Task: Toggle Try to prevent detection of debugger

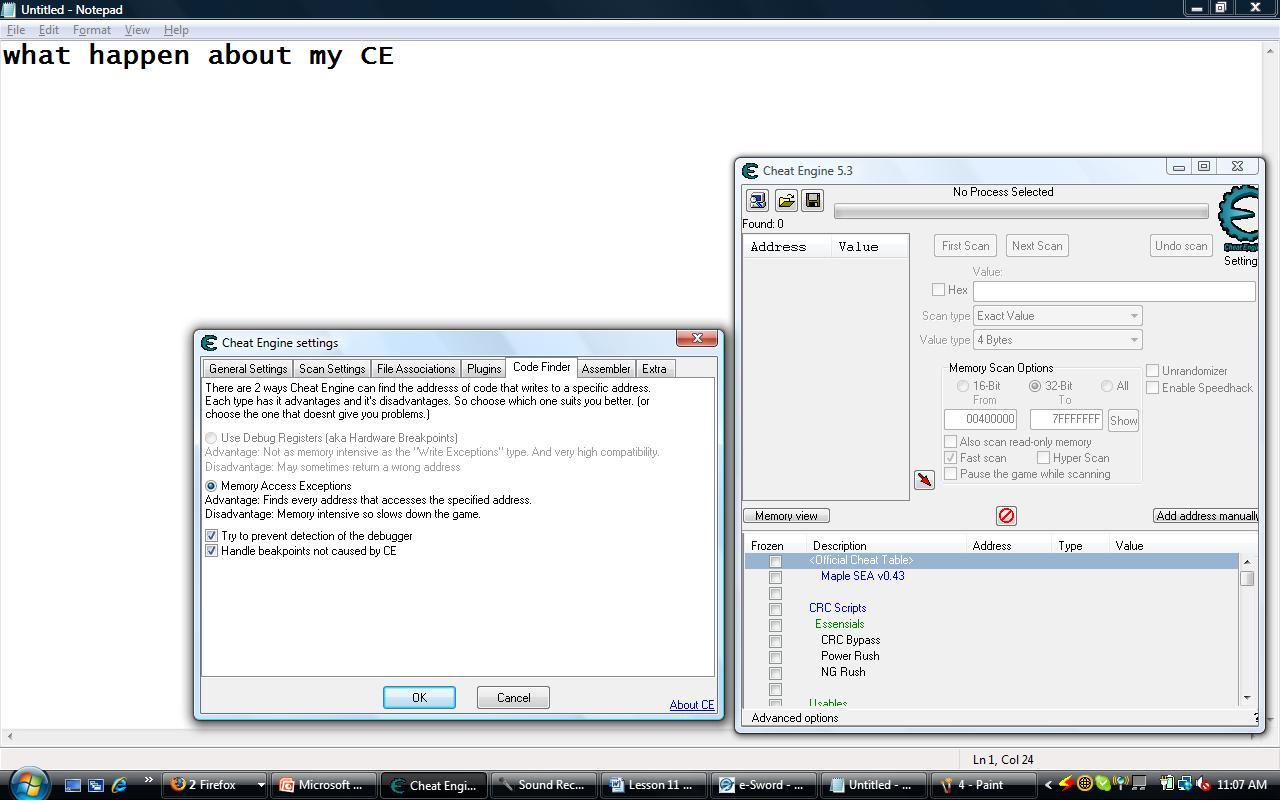Action: 211,536
